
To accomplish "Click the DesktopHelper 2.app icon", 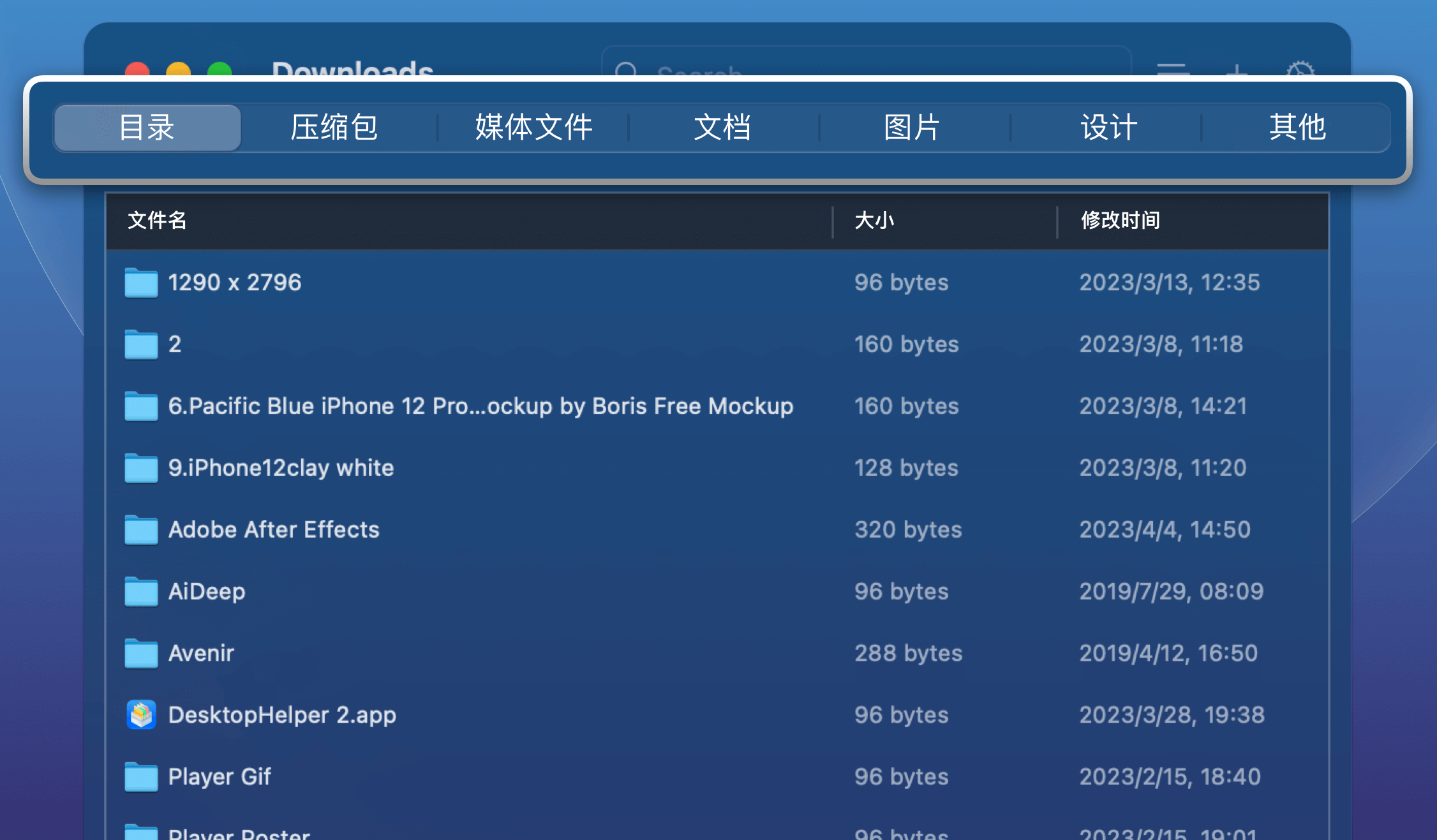I will pos(141,715).
